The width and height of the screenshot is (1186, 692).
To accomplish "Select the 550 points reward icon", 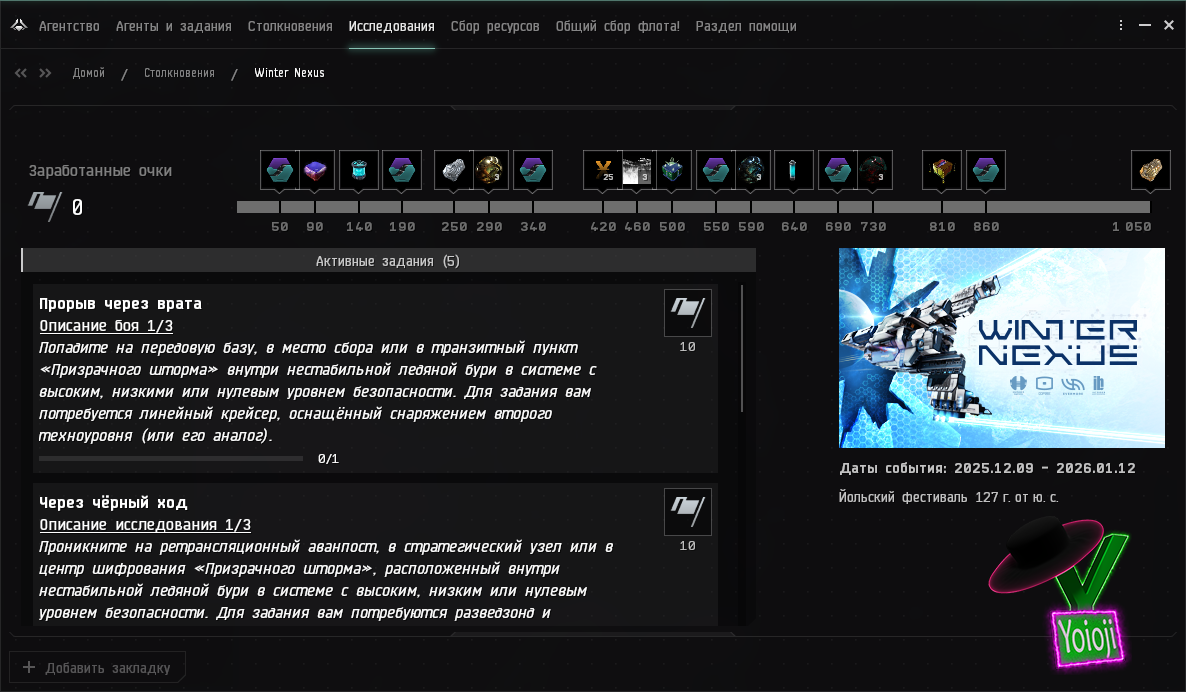I will (x=716, y=169).
